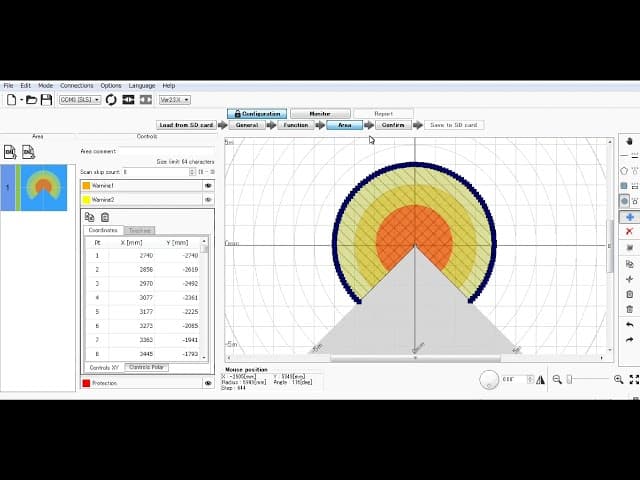This screenshot has height=480, width=640.
Task: Click the refresh connection icon
Action: 111,100
